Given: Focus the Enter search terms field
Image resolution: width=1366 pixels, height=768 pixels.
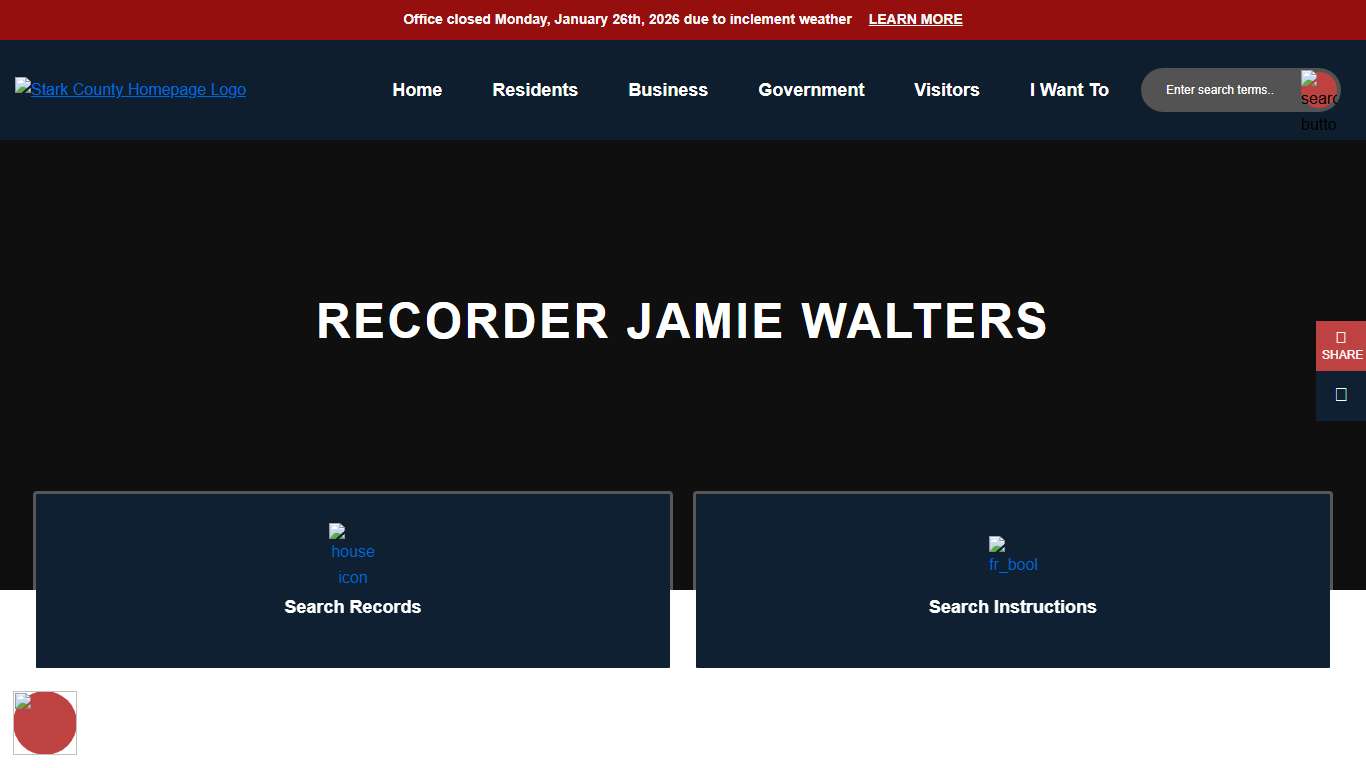Looking at the screenshot, I should tap(1220, 90).
